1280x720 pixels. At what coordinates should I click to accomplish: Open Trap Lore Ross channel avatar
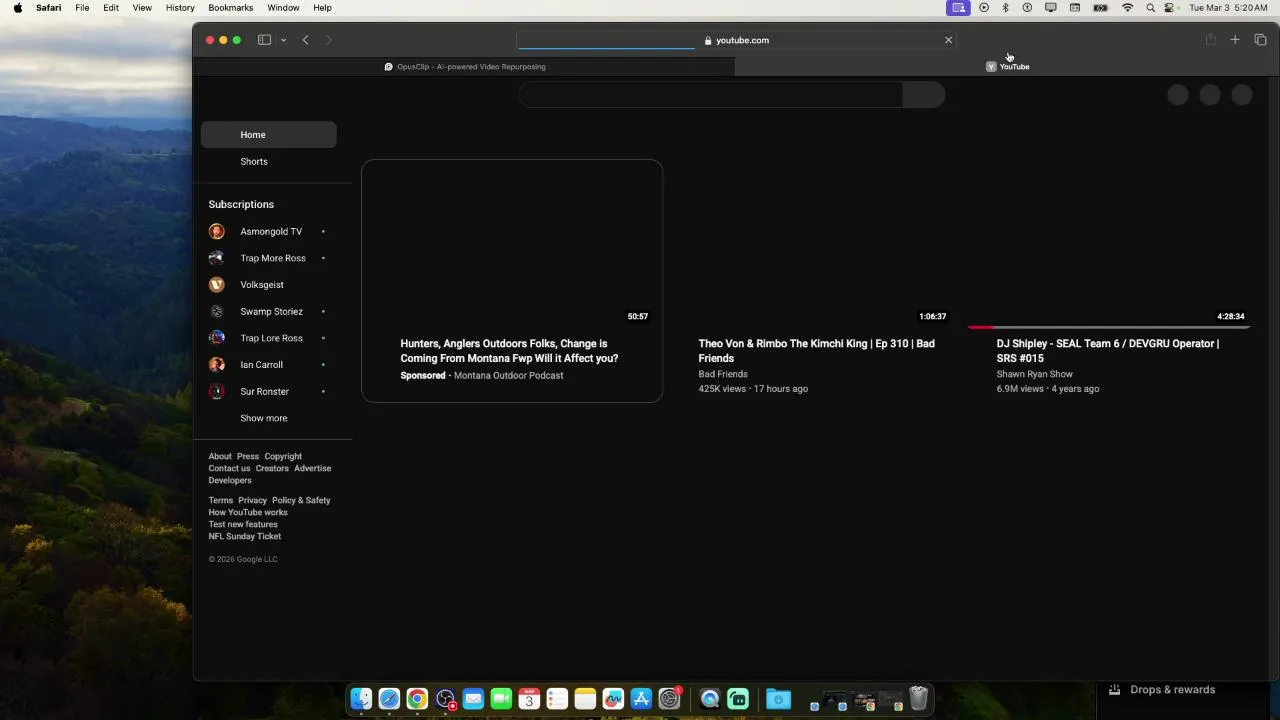(x=216, y=338)
